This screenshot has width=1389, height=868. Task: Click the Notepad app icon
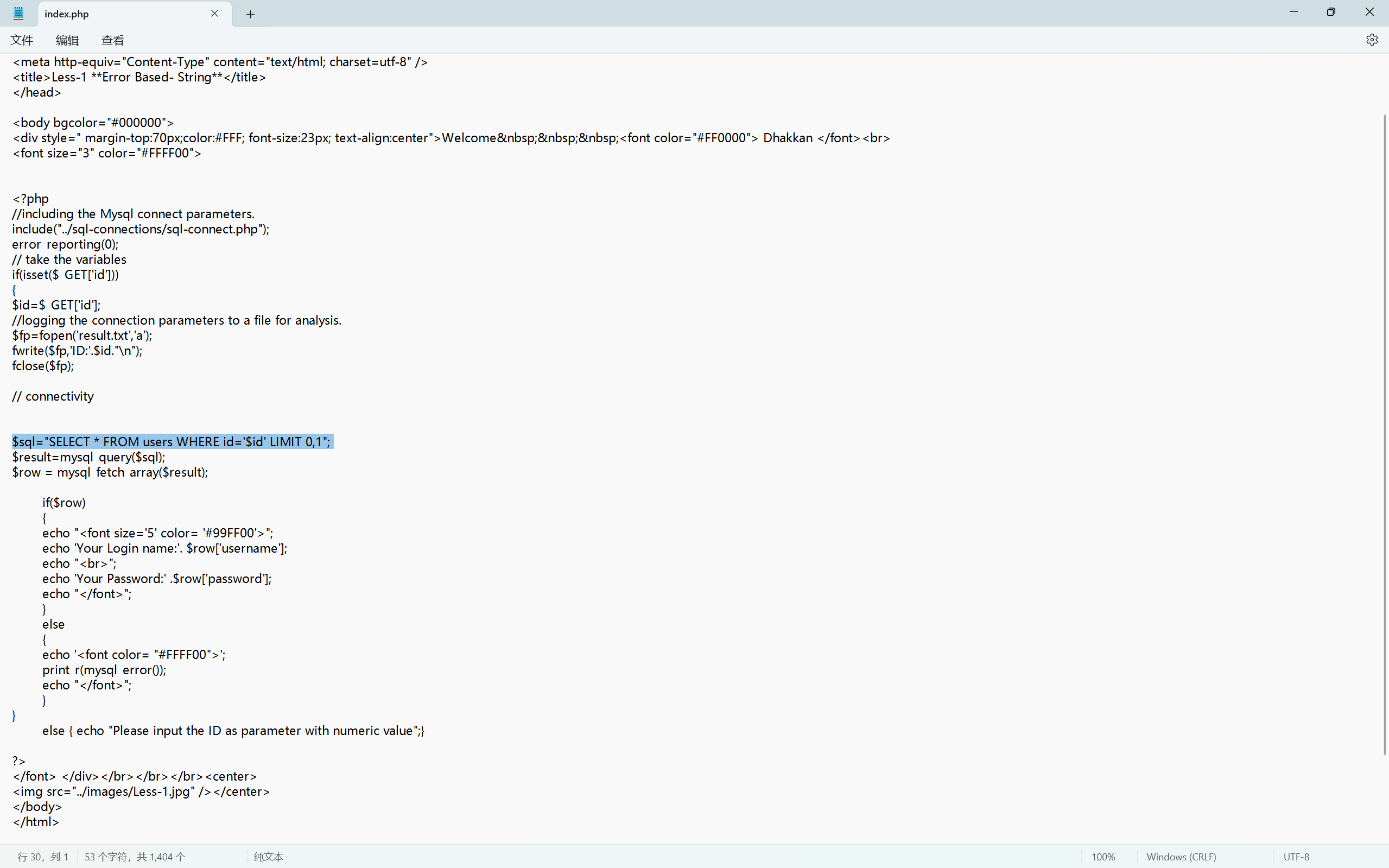pyautogui.click(x=18, y=13)
